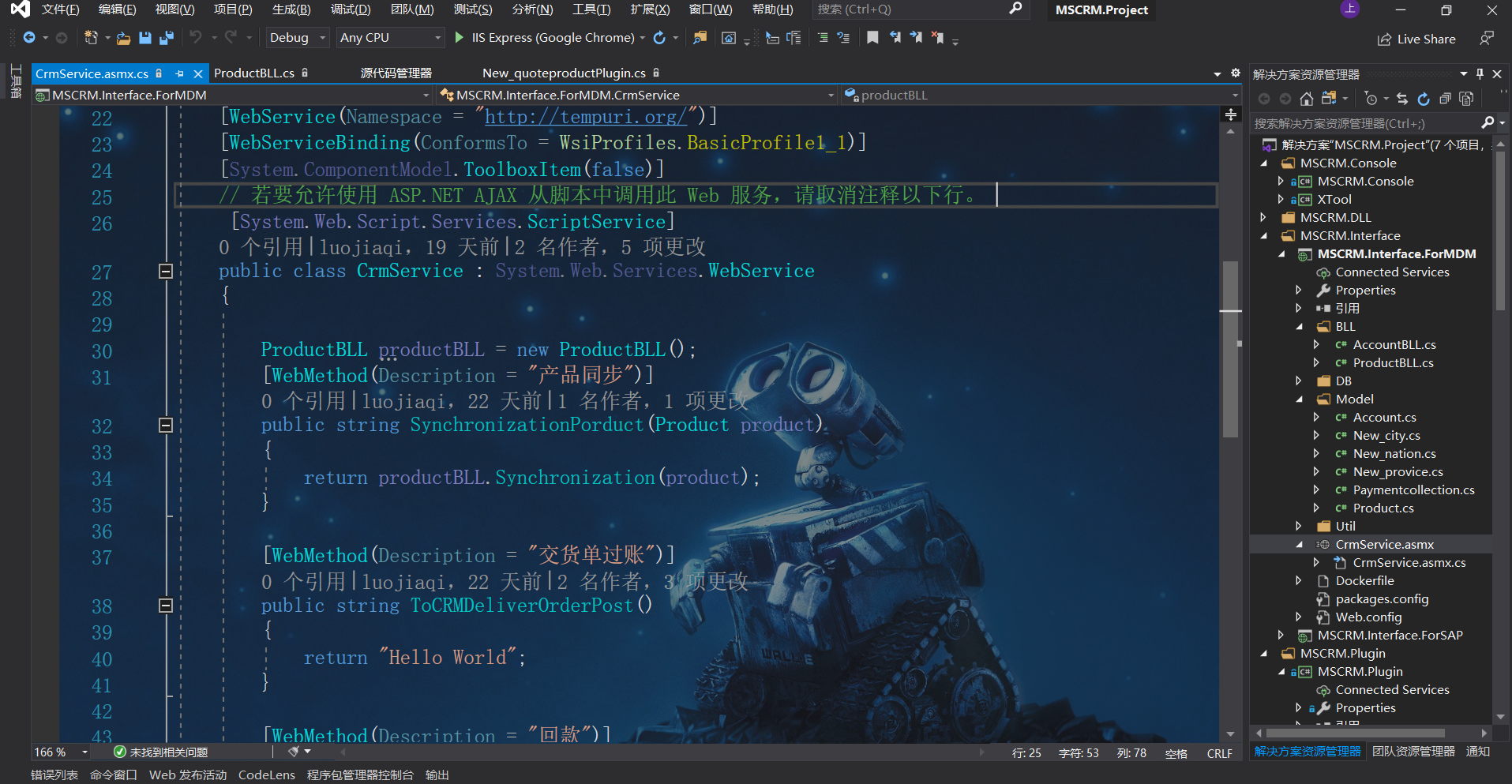Viewport: 1512px width, 784px height.
Task: Collapse the BLL folder node
Action: click(x=1299, y=326)
